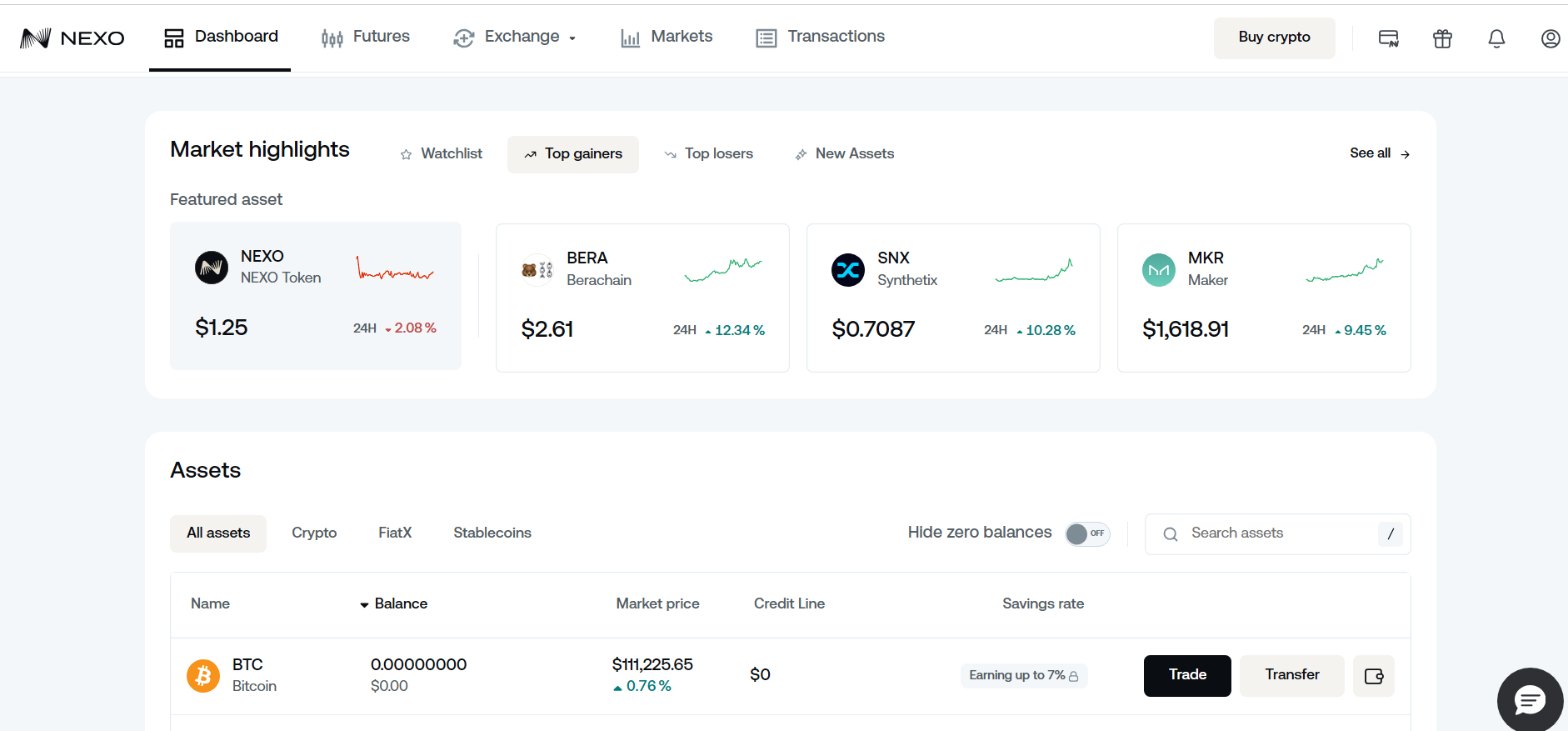Image resolution: width=1568 pixels, height=731 pixels.
Task: Open the notifications bell
Action: point(1496,38)
